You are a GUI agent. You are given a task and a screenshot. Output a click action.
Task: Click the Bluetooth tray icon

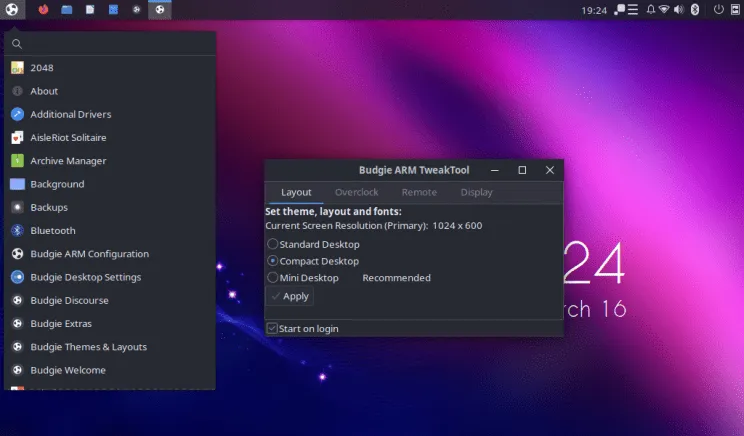[694, 9]
